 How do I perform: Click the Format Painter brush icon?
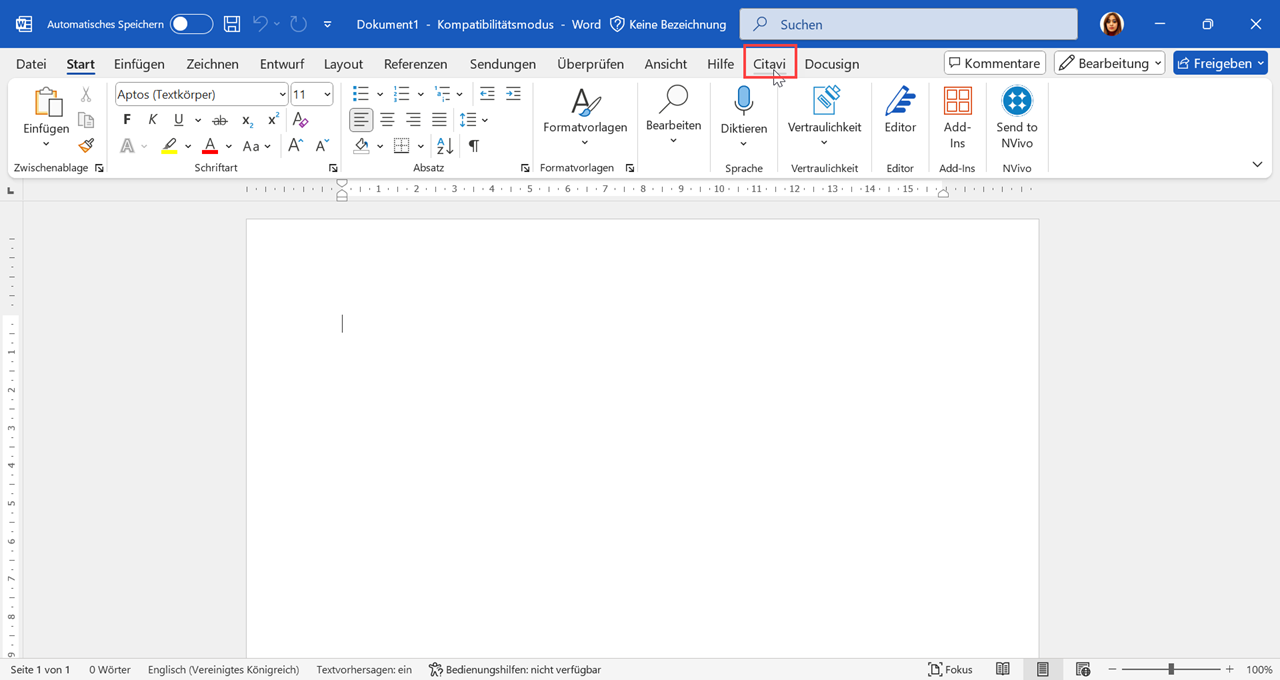click(x=86, y=145)
